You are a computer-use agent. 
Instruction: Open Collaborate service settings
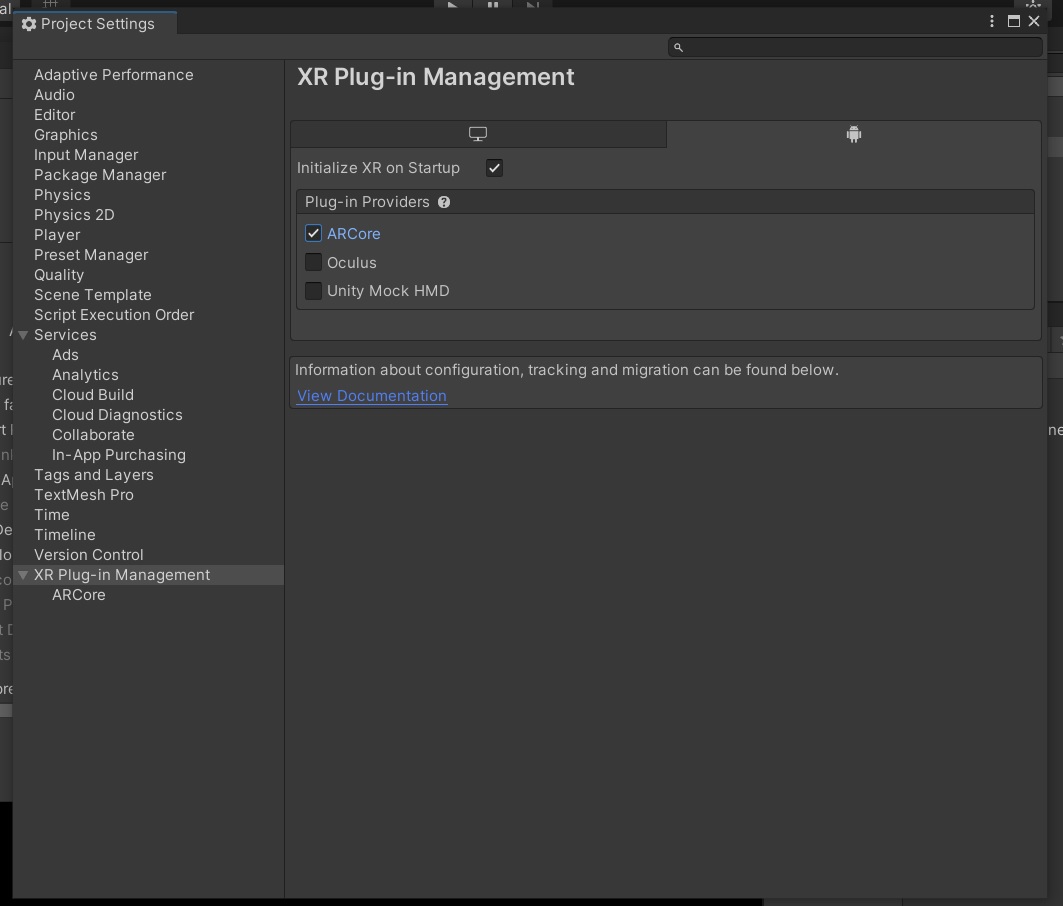94,435
